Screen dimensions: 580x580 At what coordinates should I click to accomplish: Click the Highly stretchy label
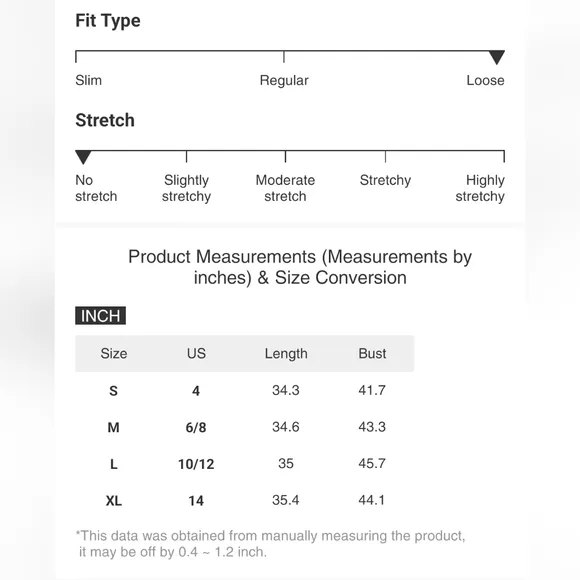click(480, 188)
